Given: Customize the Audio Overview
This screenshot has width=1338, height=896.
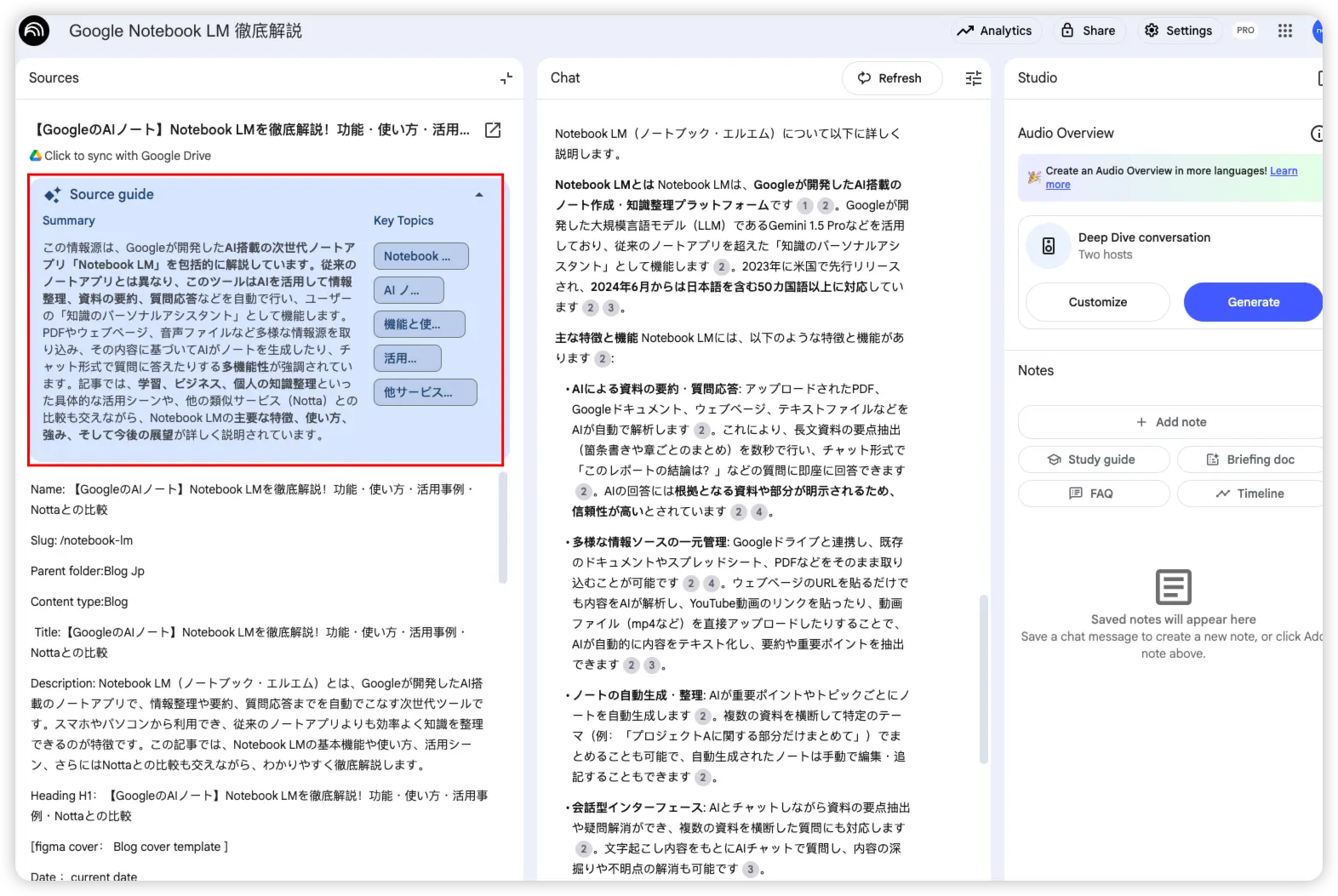Looking at the screenshot, I should (x=1097, y=302).
